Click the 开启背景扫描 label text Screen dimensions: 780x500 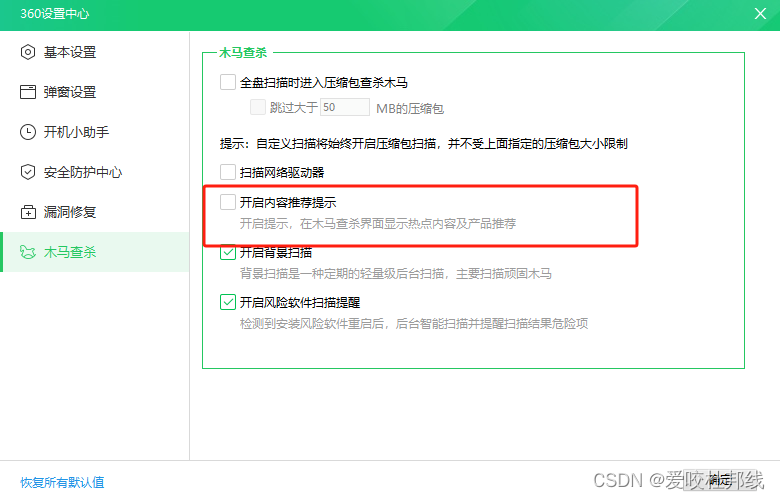[276, 252]
